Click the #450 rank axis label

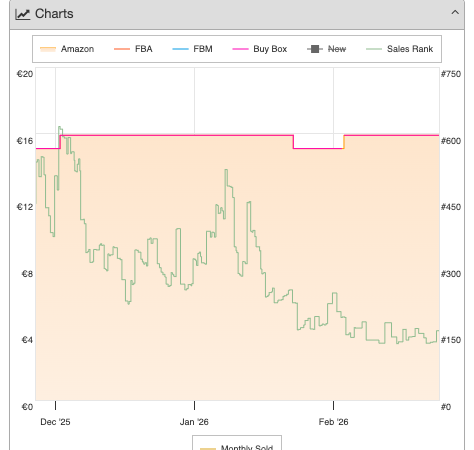click(x=451, y=207)
